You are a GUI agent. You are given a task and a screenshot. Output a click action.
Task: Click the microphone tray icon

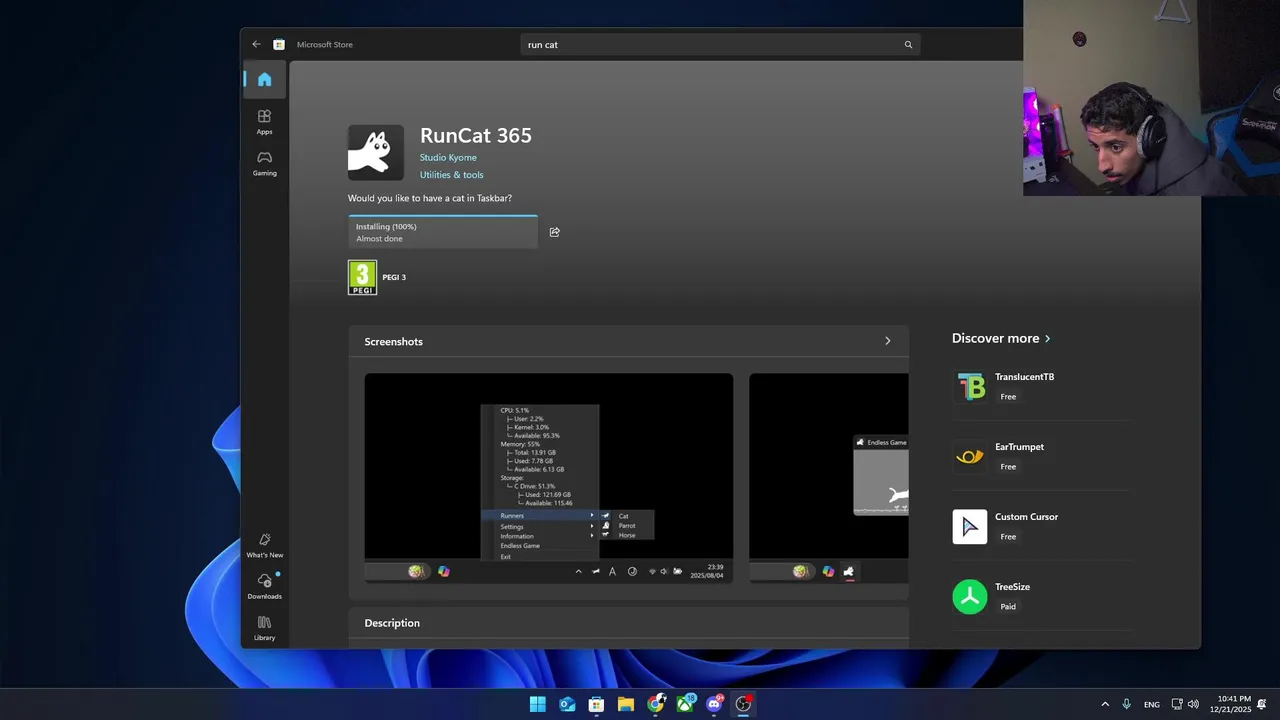click(1127, 704)
